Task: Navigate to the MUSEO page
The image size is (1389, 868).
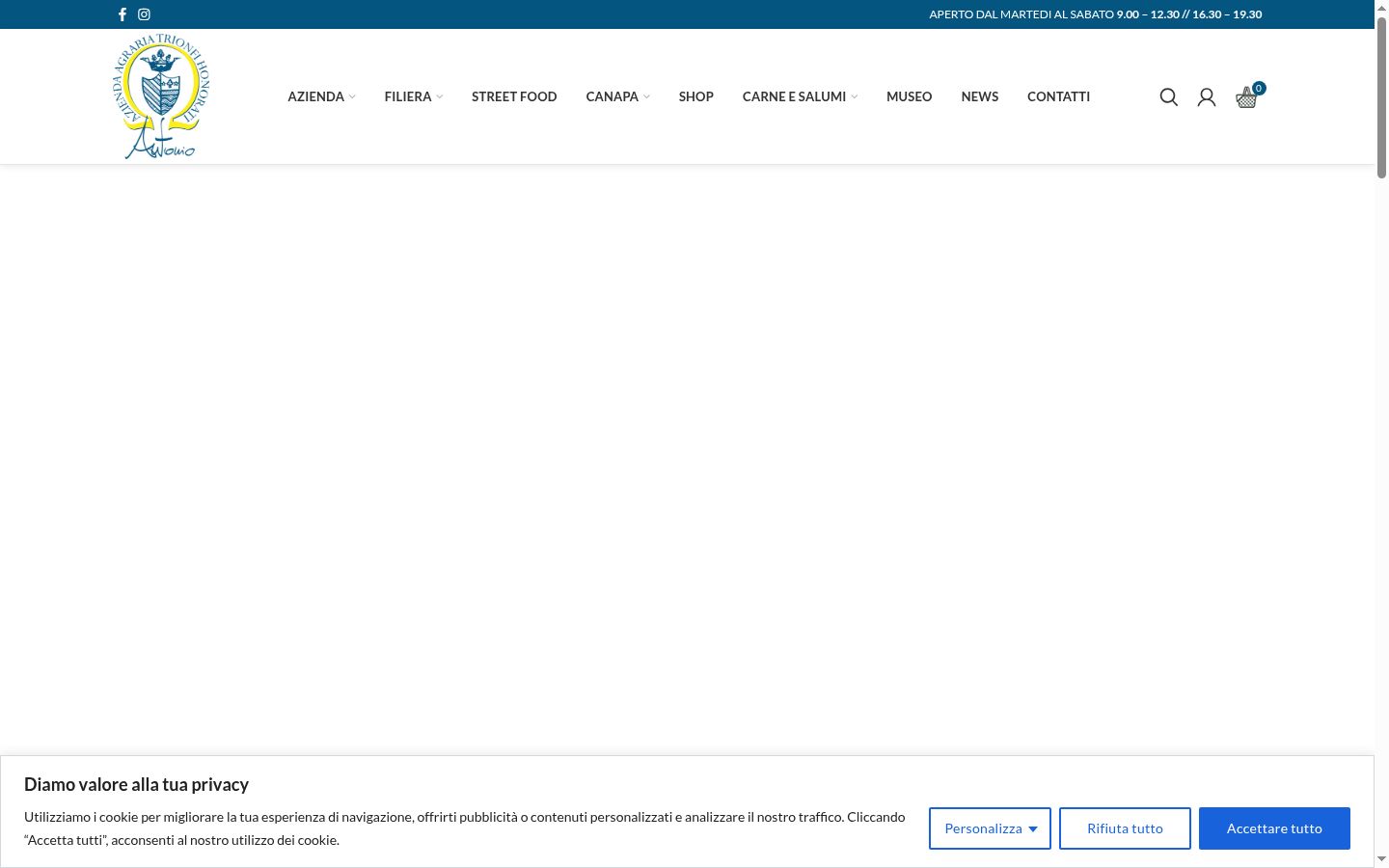Action: pyautogui.click(x=909, y=96)
